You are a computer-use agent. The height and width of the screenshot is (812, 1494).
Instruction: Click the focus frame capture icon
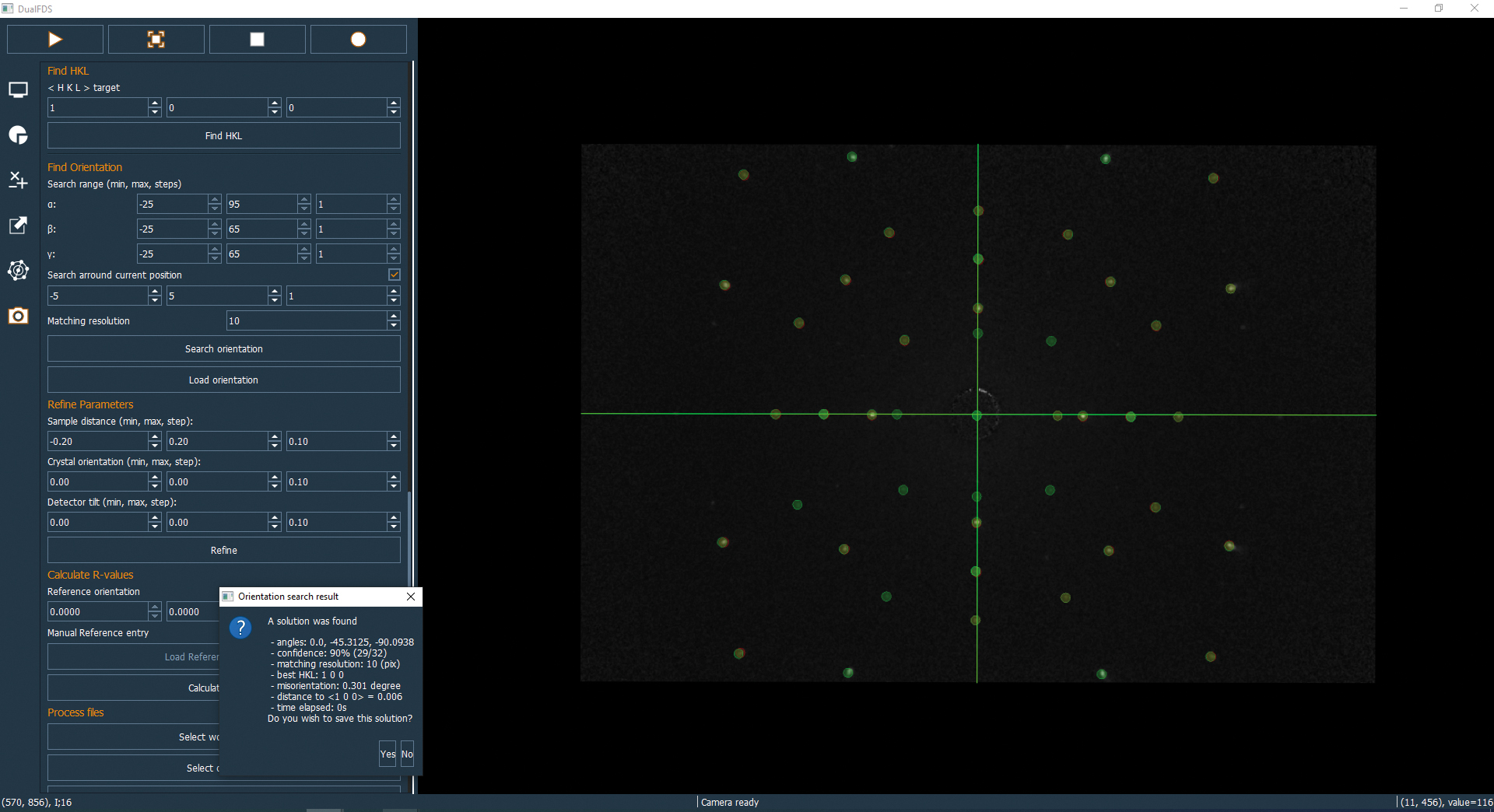pyautogui.click(x=156, y=40)
